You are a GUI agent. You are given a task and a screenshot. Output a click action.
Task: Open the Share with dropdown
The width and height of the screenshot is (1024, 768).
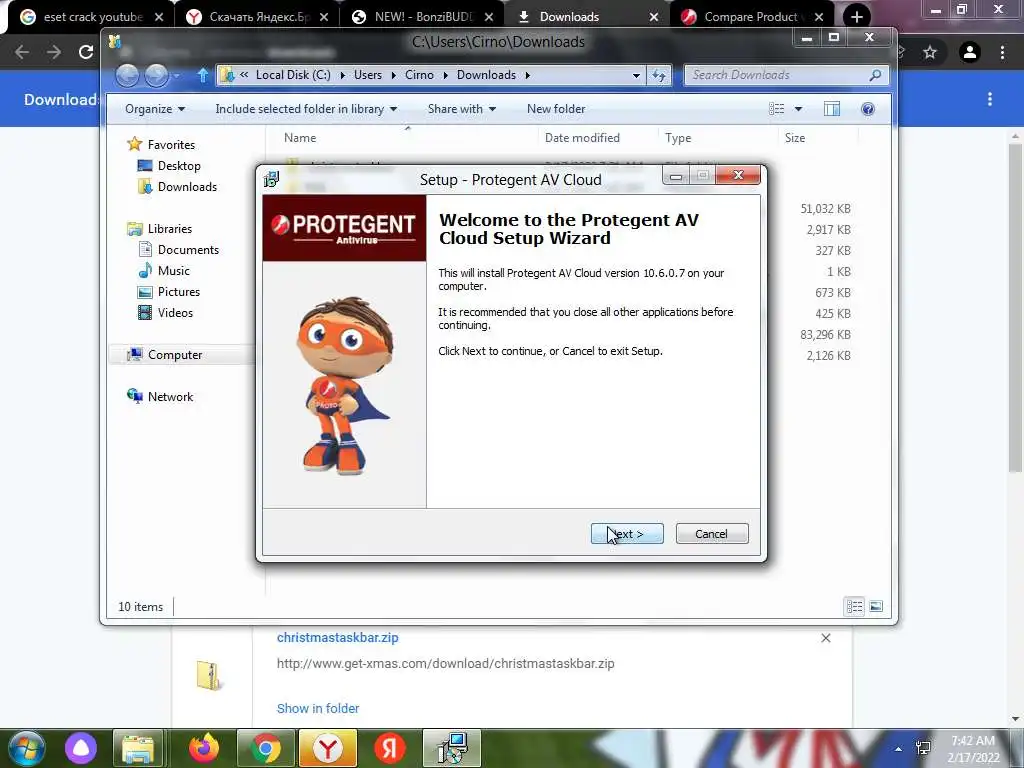click(x=462, y=109)
